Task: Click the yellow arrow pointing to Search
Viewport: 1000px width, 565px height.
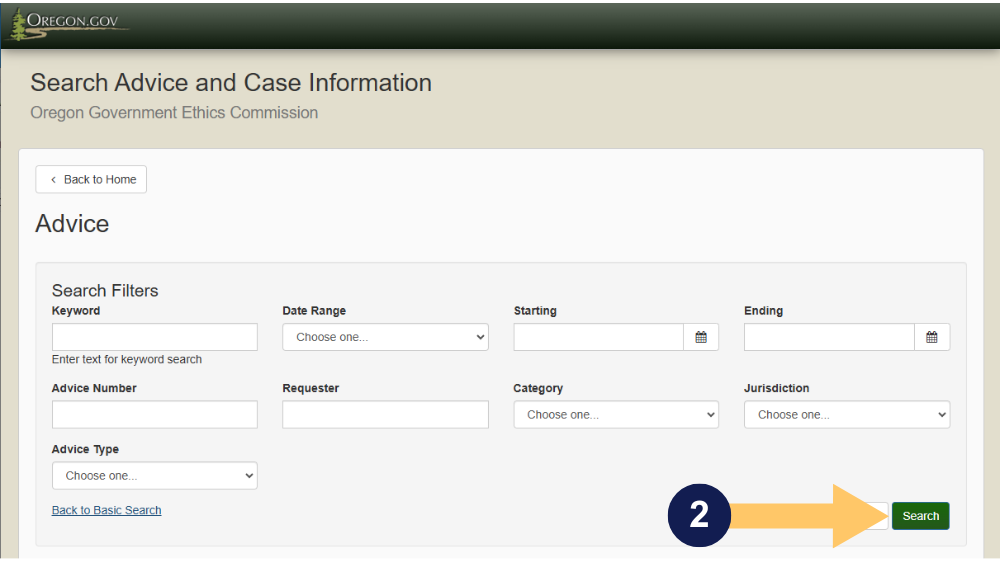Action: click(x=810, y=516)
